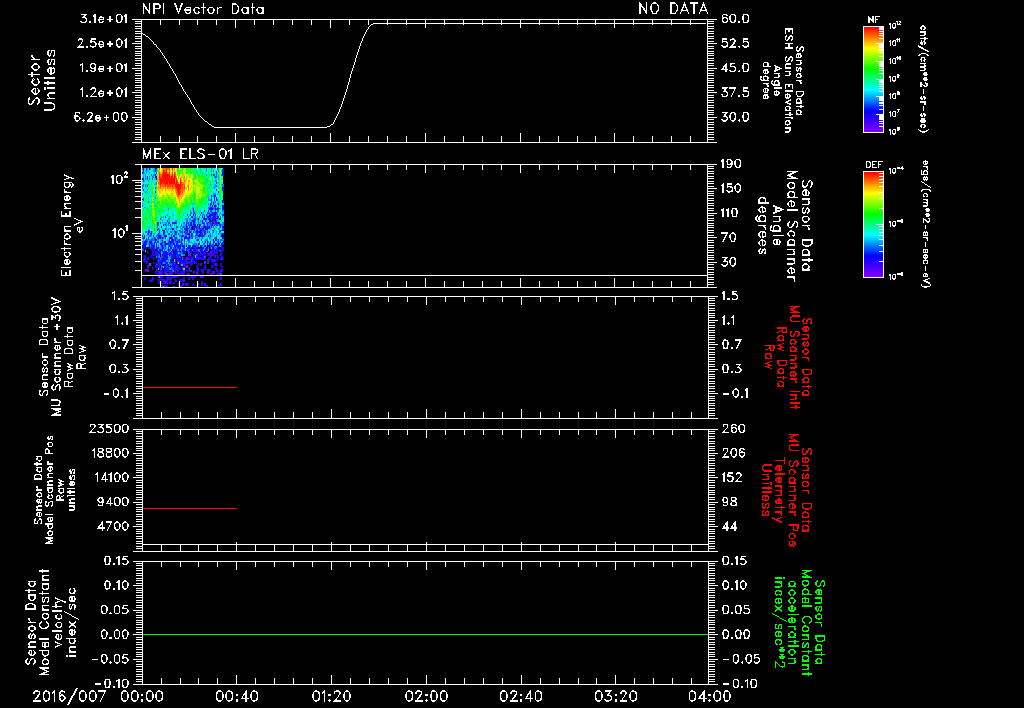Screen dimensions: 1024x708
Task: Select the "MEx ELS-01 LR" panel title
Action: pyautogui.click(x=200, y=154)
